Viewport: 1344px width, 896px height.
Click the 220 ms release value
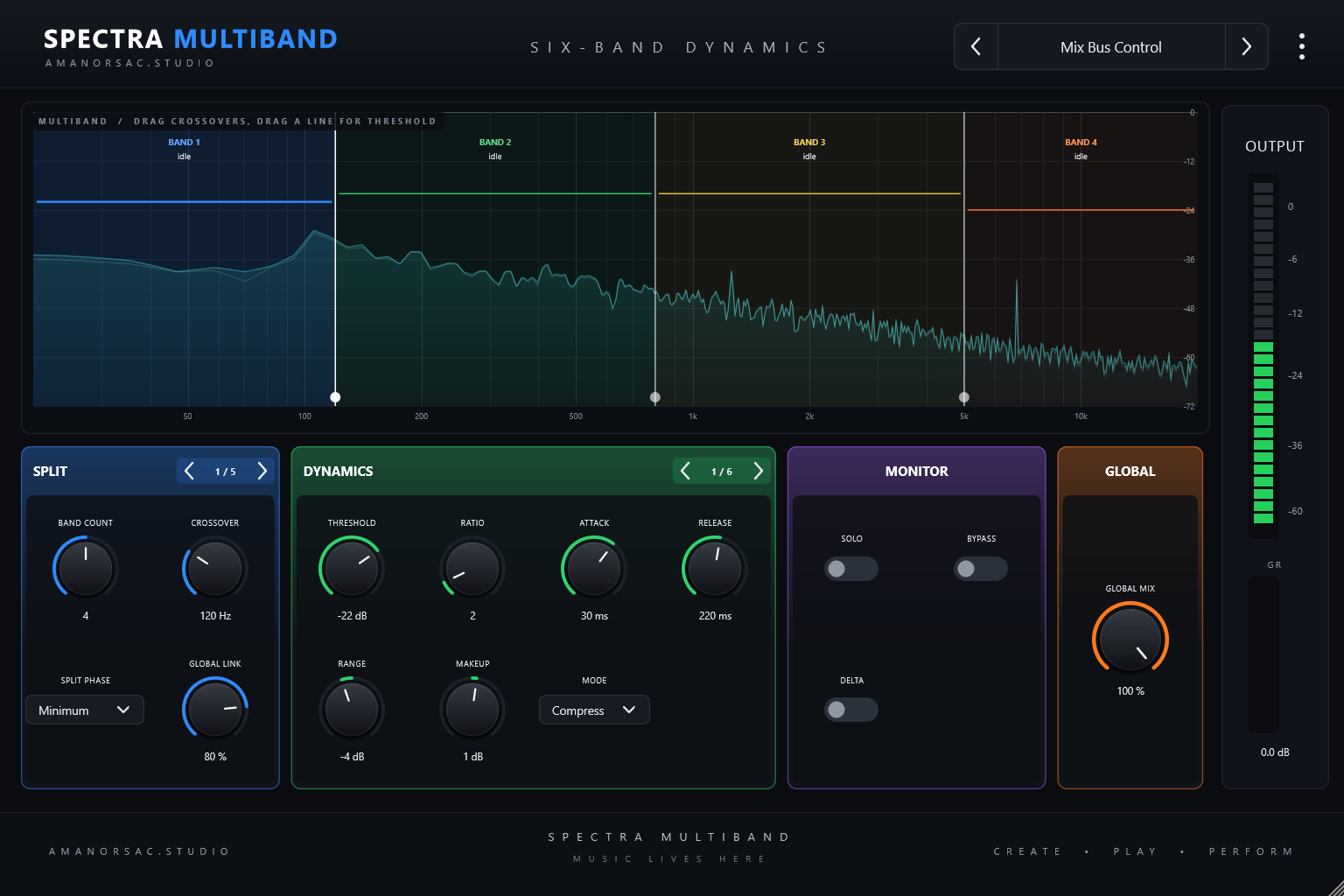pyautogui.click(x=715, y=616)
